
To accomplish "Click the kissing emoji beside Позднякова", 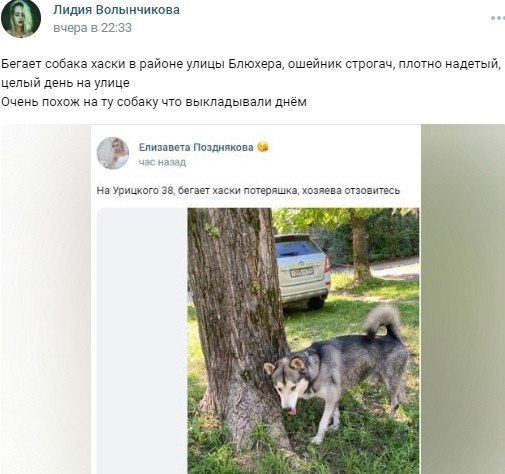I will (x=263, y=147).
